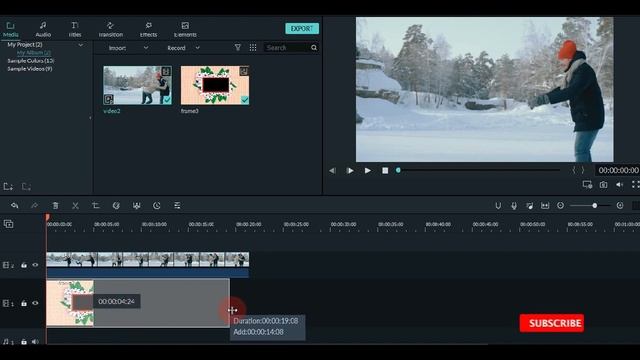Select the frame clip on track 1
Image resolution: width=640 pixels, height=360 pixels.
[70, 303]
